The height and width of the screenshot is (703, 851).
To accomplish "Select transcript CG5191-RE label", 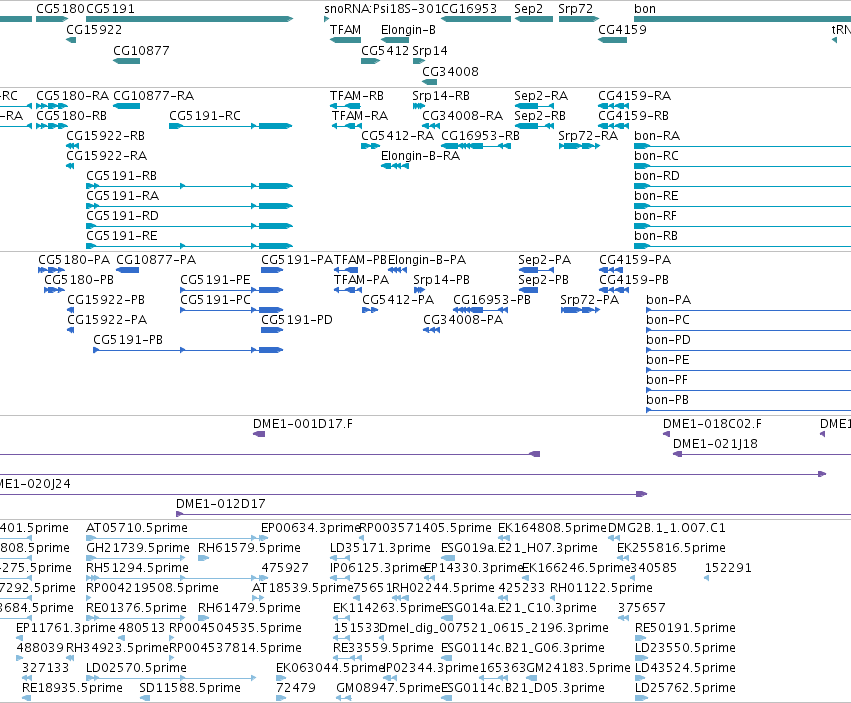I will [122, 236].
